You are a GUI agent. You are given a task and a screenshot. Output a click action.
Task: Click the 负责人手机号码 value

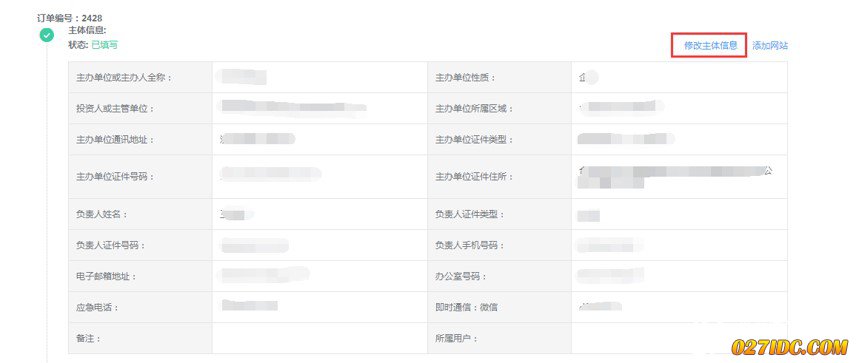[609, 245]
